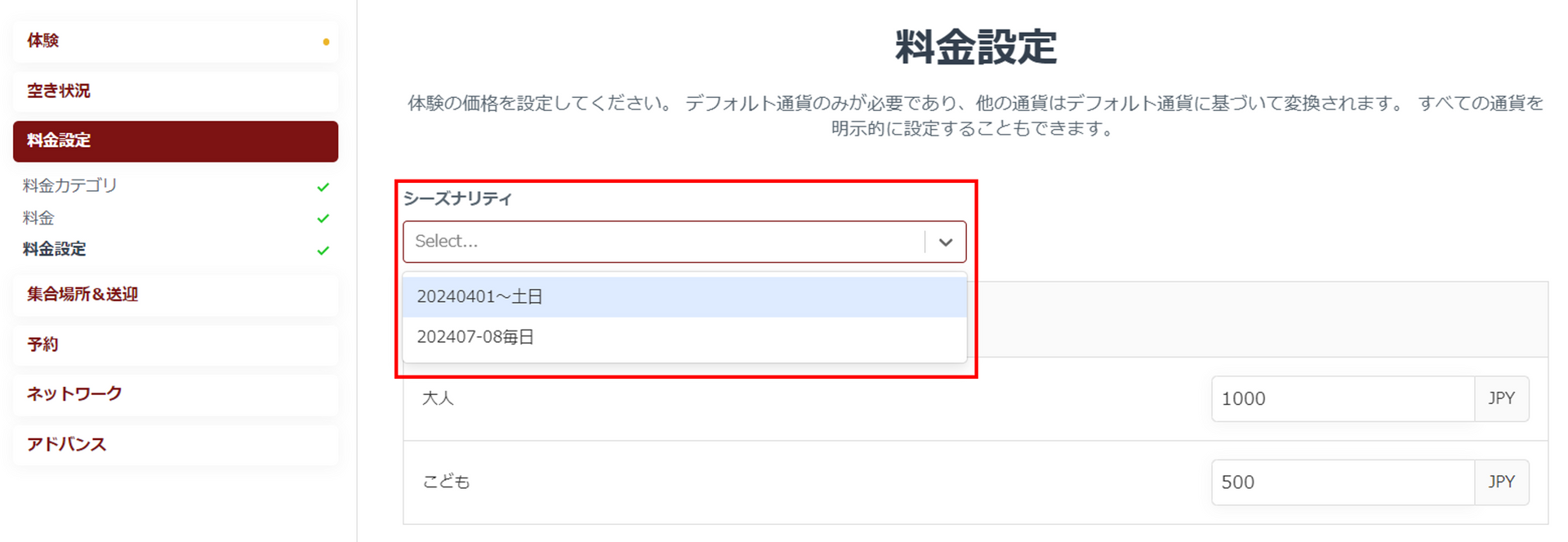The height and width of the screenshot is (542, 1568).
Task: Go to 料金 sub-item
Action: pos(38,218)
